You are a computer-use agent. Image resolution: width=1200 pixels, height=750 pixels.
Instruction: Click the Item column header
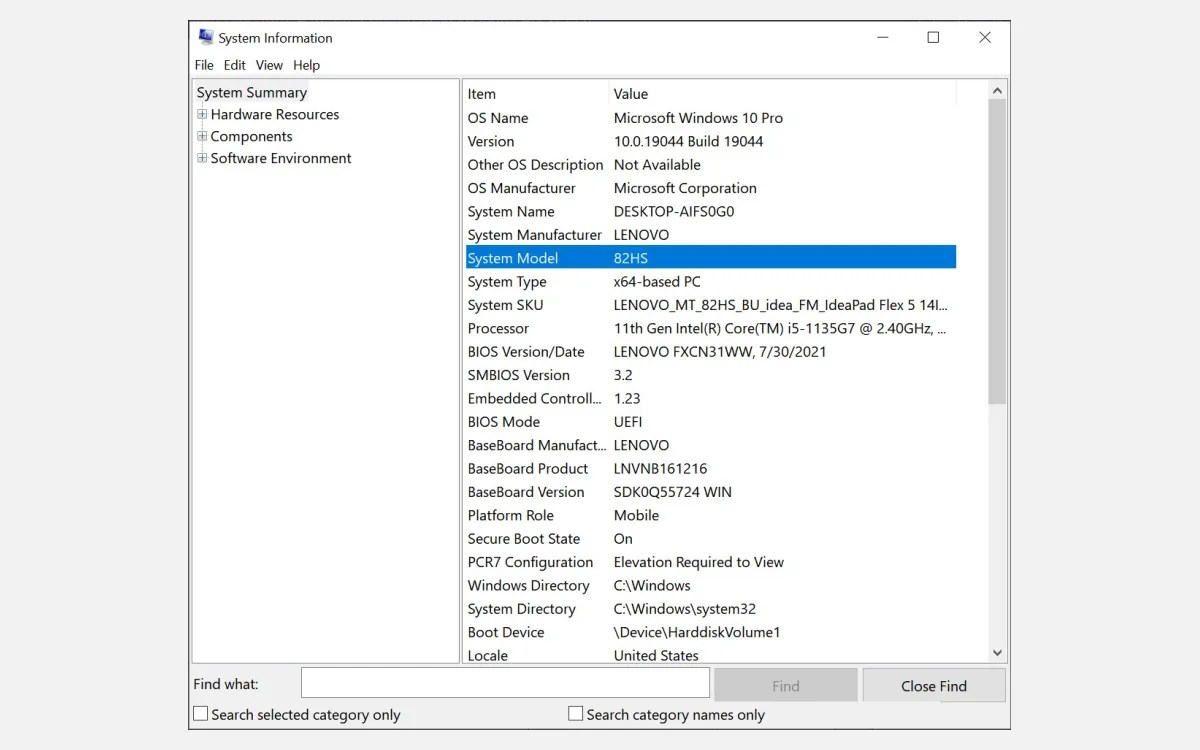[482, 93]
